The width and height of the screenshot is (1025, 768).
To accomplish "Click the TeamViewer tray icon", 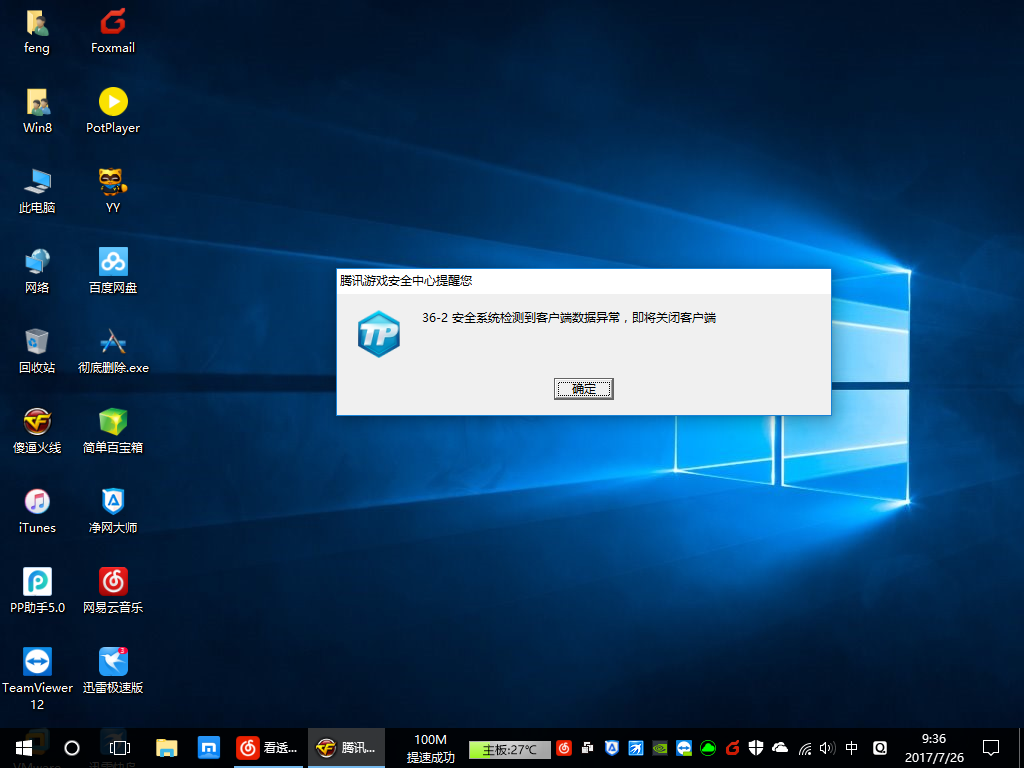I will (x=684, y=748).
